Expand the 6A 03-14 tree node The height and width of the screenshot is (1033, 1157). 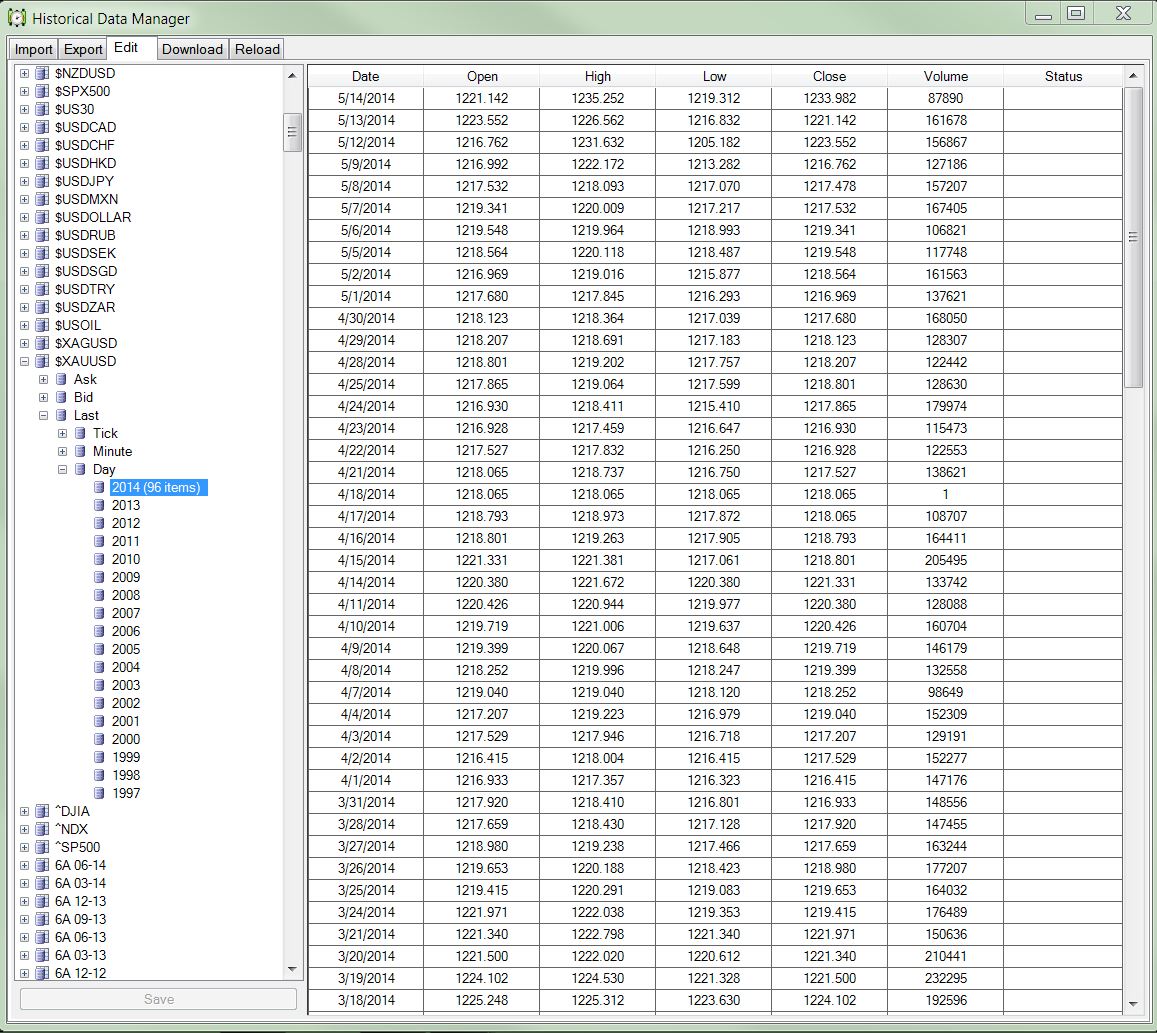coord(24,883)
